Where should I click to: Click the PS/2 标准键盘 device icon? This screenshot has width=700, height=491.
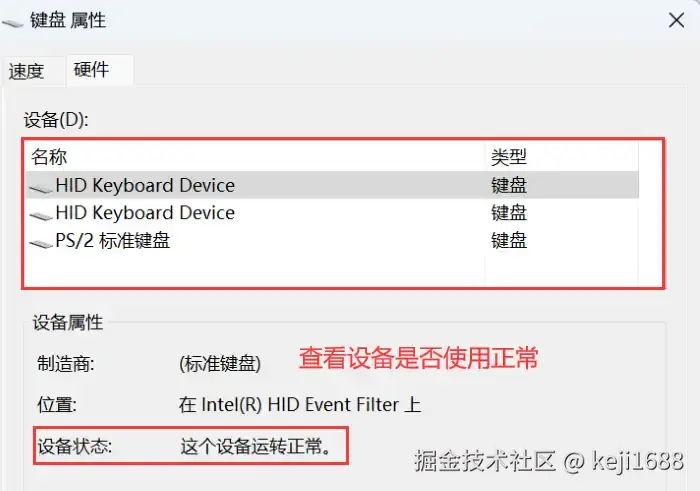[40, 242]
